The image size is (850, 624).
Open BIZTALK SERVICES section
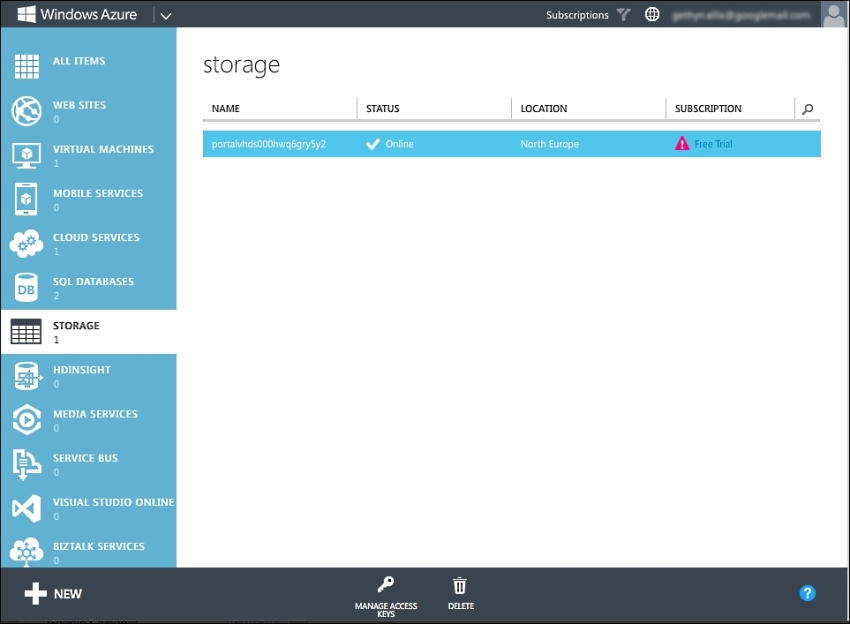[99, 546]
